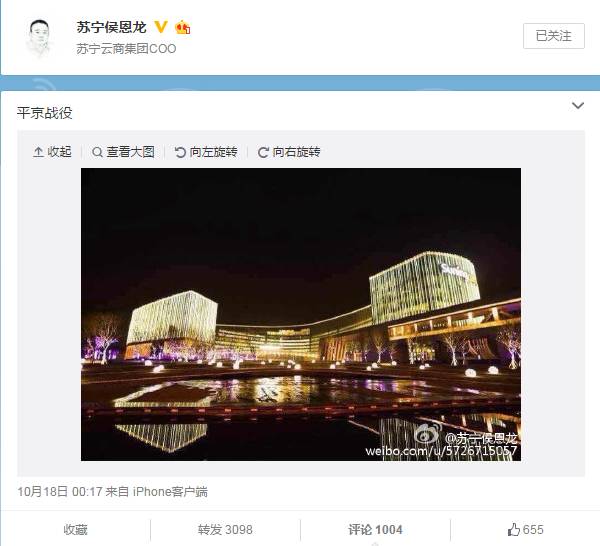Click the rotate-right arrow icon

click(263, 152)
